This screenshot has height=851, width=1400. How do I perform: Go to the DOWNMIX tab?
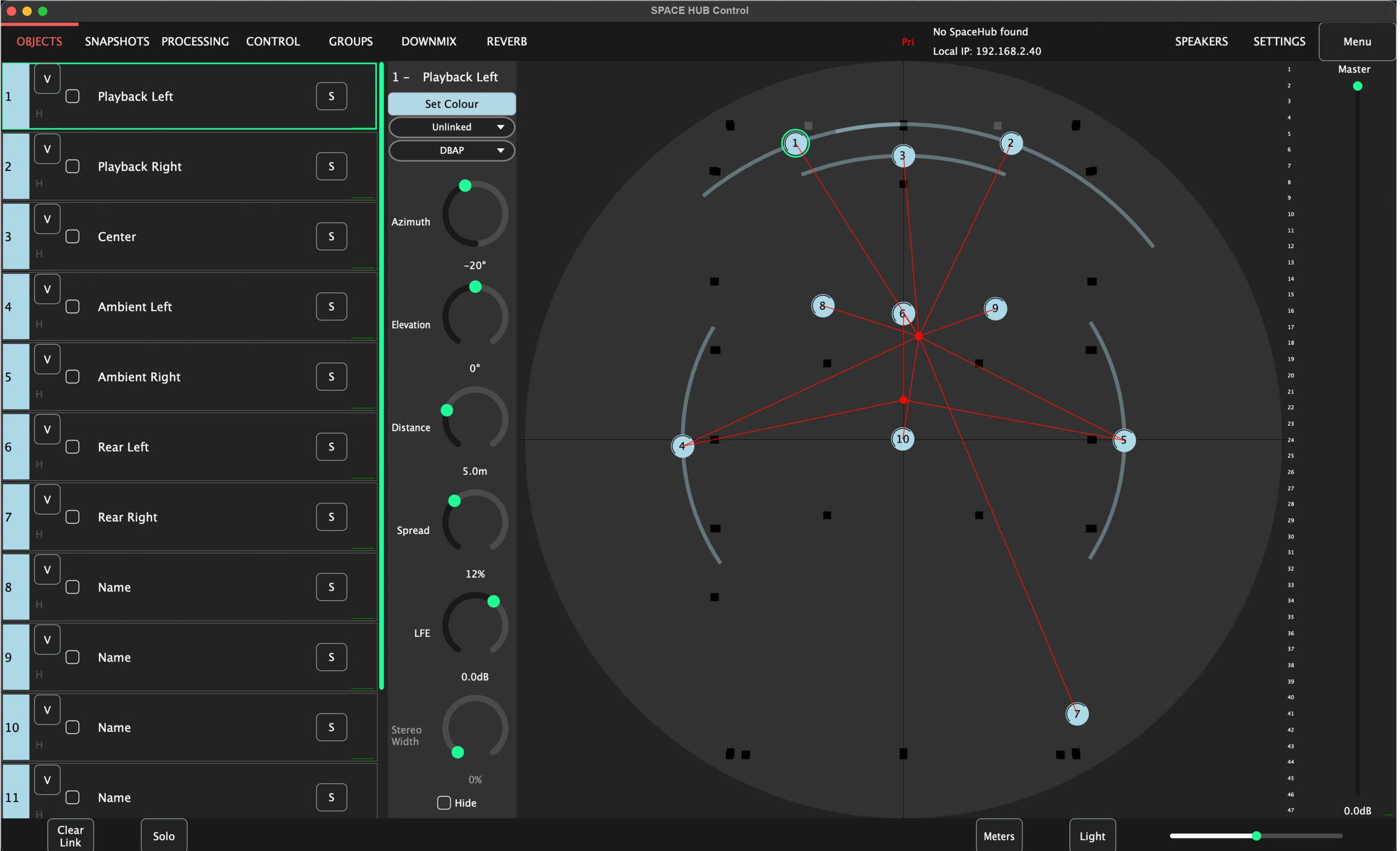429,42
